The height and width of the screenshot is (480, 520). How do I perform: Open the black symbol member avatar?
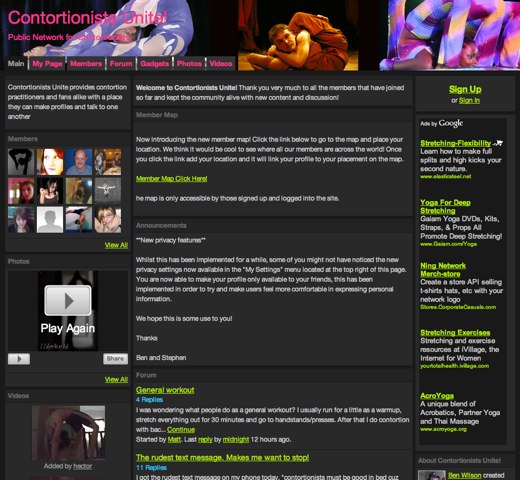[21, 162]
